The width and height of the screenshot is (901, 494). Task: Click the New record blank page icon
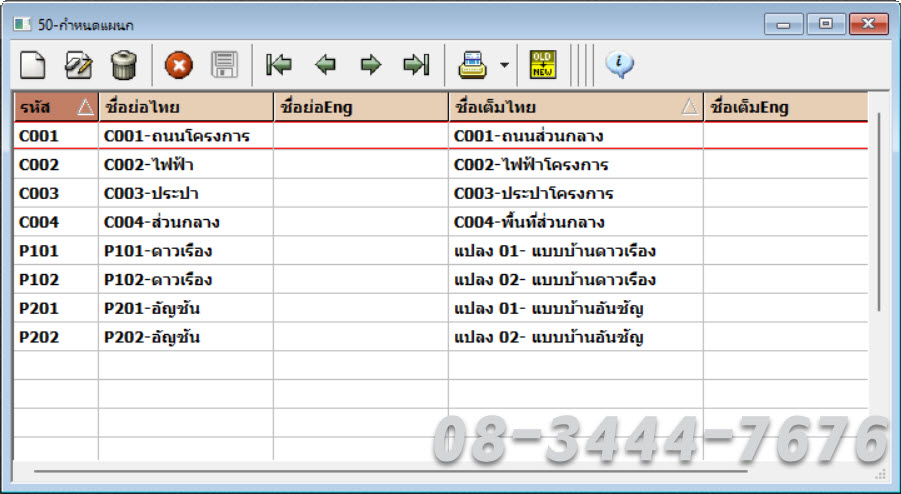tap(33, 65)
